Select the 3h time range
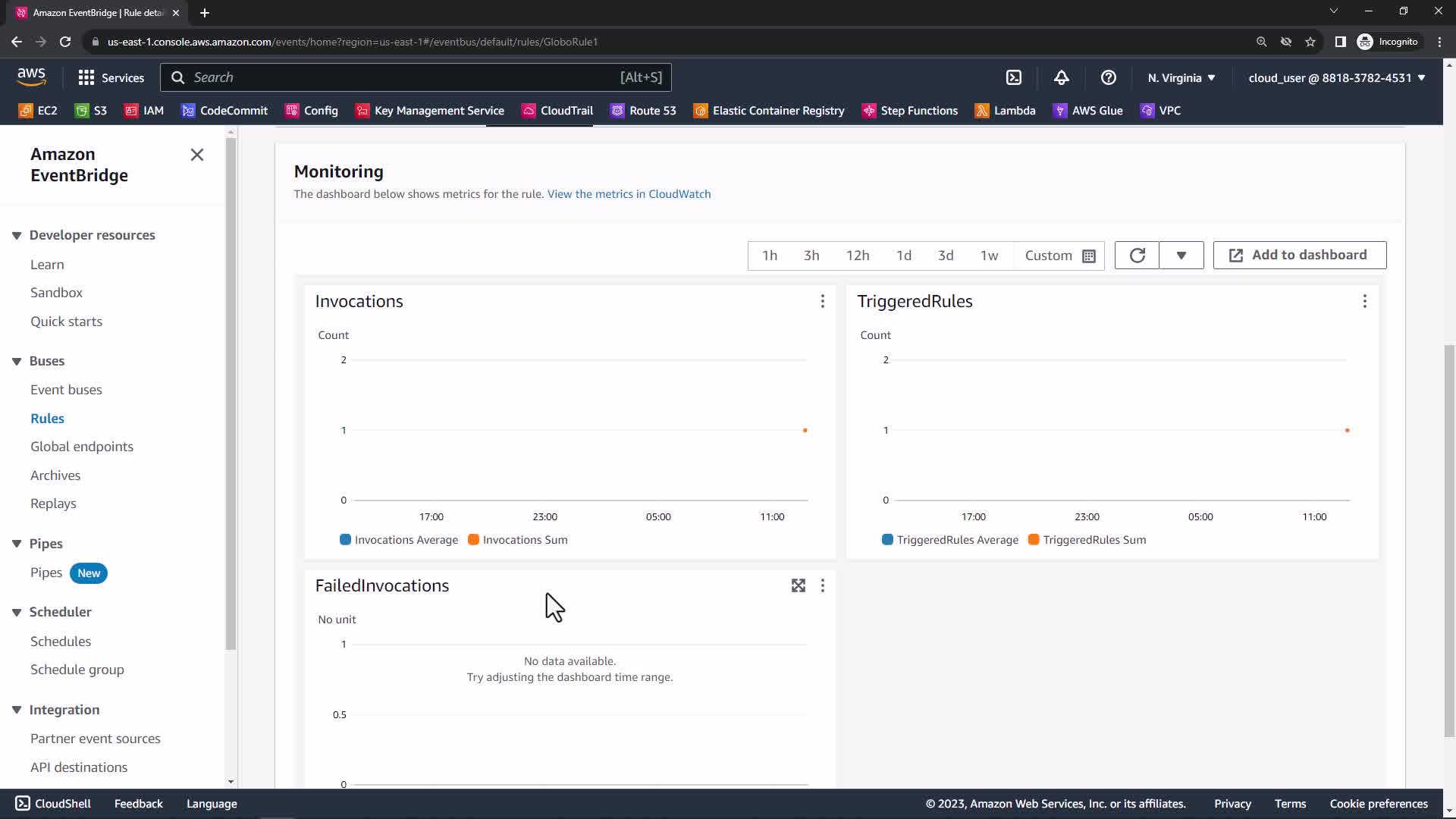Screen dimensions: 1456x819 tap(811, 256)
